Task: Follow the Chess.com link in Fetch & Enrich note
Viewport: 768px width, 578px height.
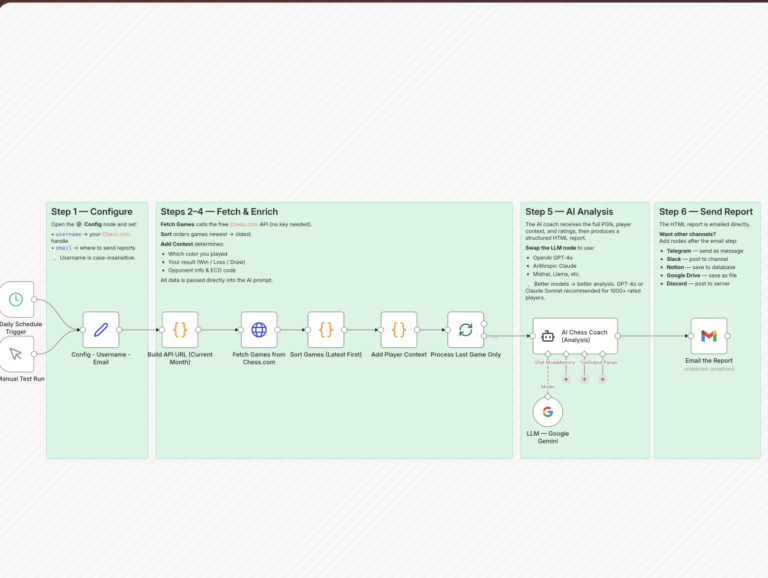Action: 244,224
